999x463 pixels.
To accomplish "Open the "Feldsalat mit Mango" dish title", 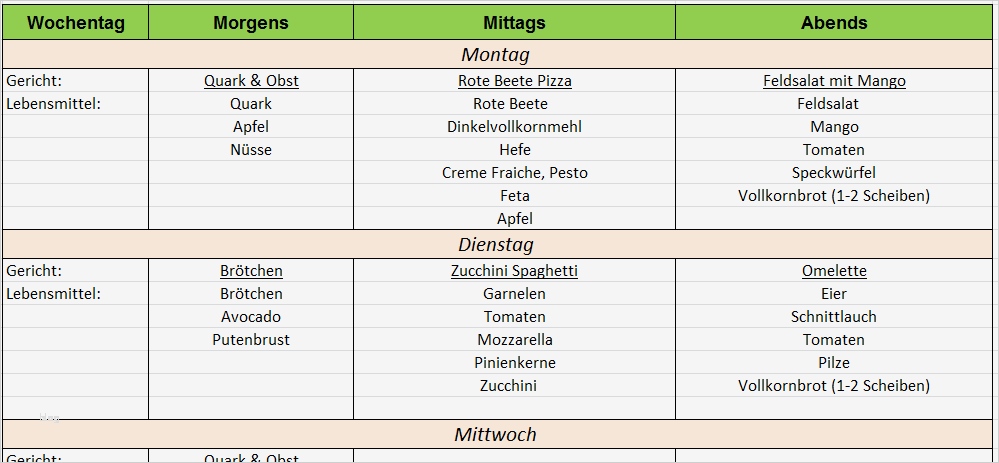I will pyautogui.click(x=834, y=81).
